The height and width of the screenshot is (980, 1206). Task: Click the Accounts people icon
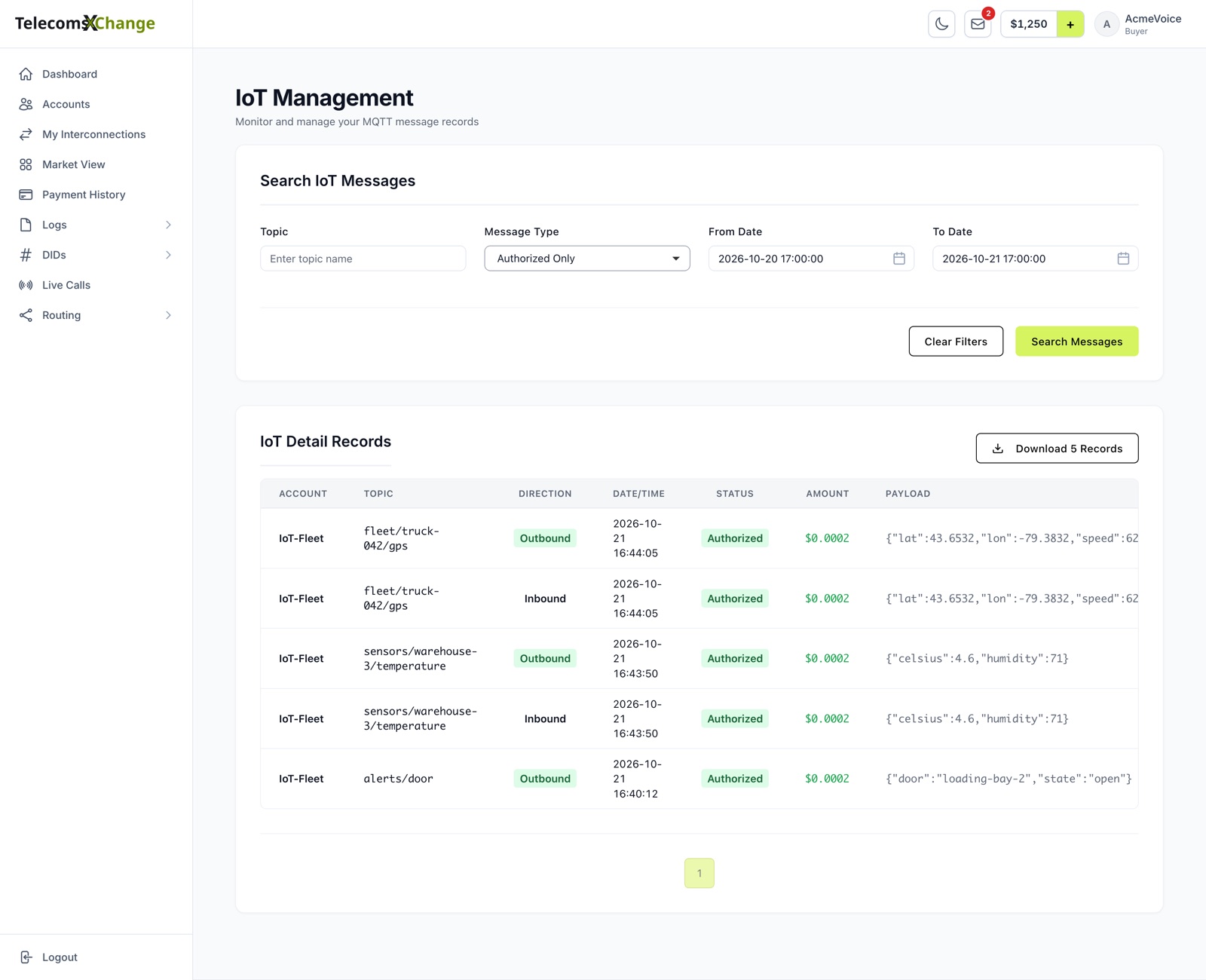tap(26, 104)
